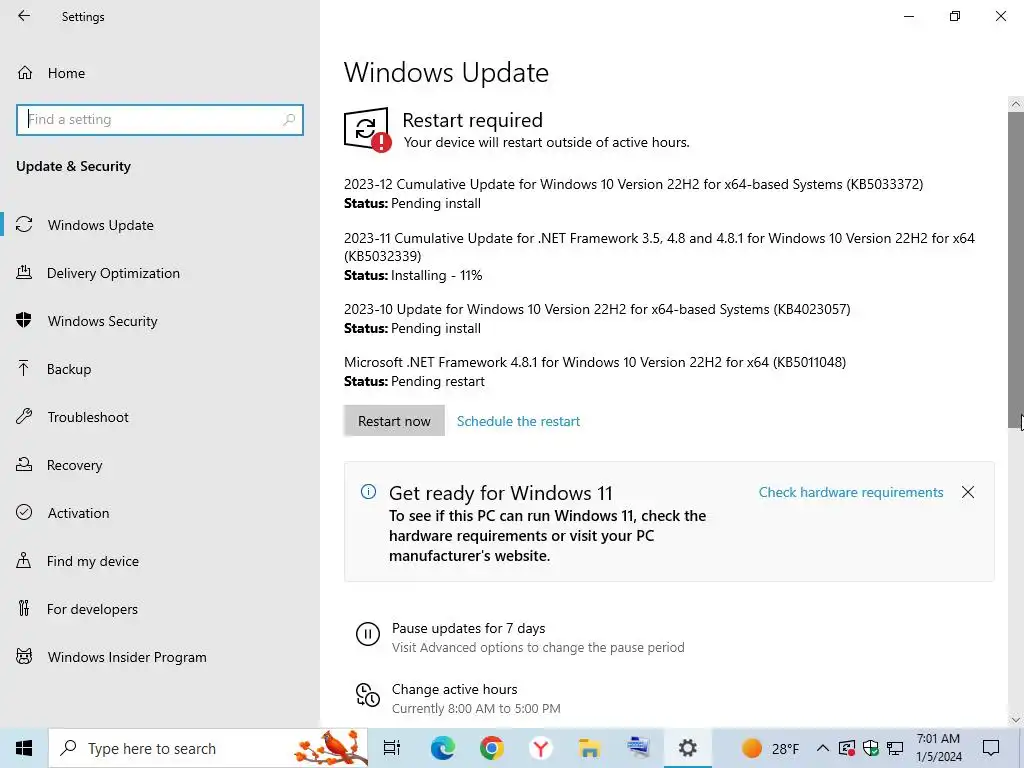The image size is (1024, 768).
Task: Launch Yandex browser from the taskbar
Action: click(x=540, y=748)
